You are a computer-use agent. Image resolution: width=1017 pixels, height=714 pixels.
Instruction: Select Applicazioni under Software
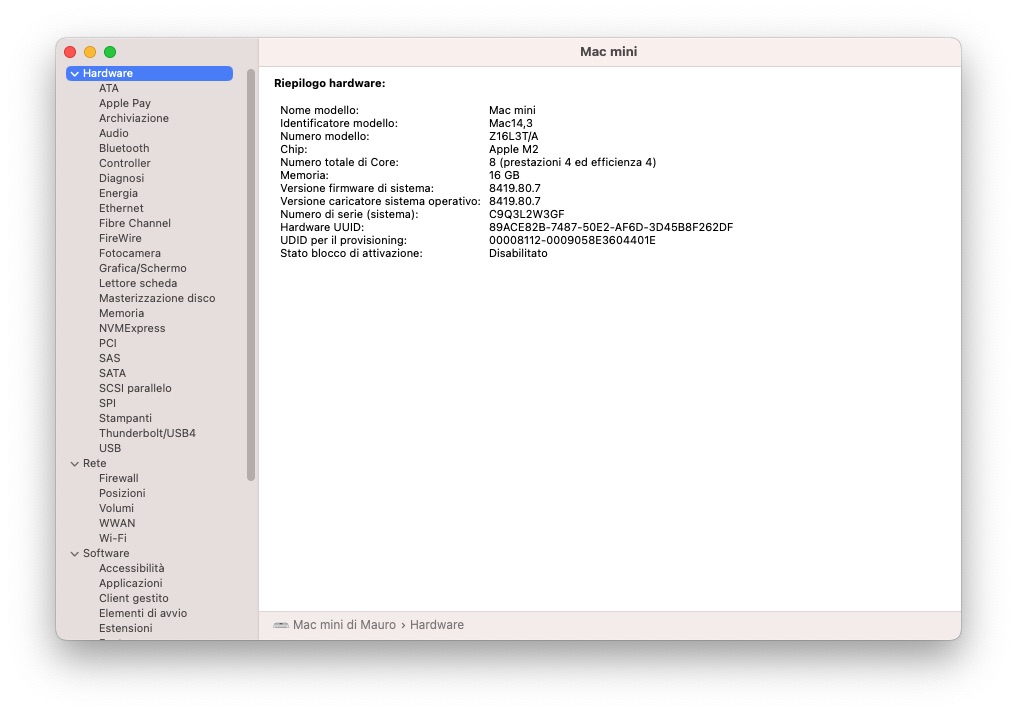pos(130,583)
